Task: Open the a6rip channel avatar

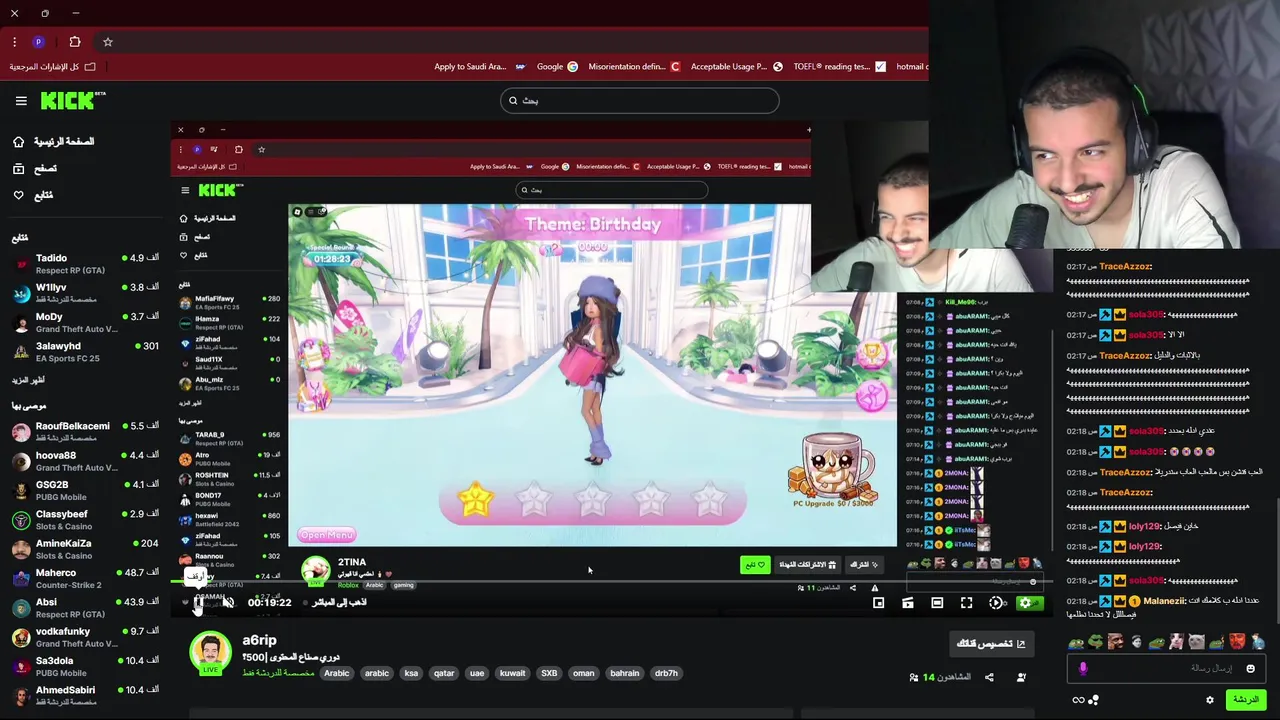Action: point(210,653)
